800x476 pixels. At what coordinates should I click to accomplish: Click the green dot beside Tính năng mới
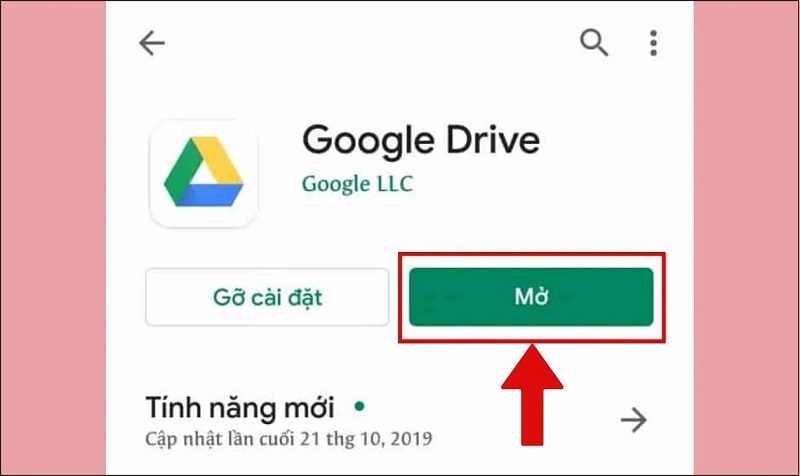click(x=360, y=406)
